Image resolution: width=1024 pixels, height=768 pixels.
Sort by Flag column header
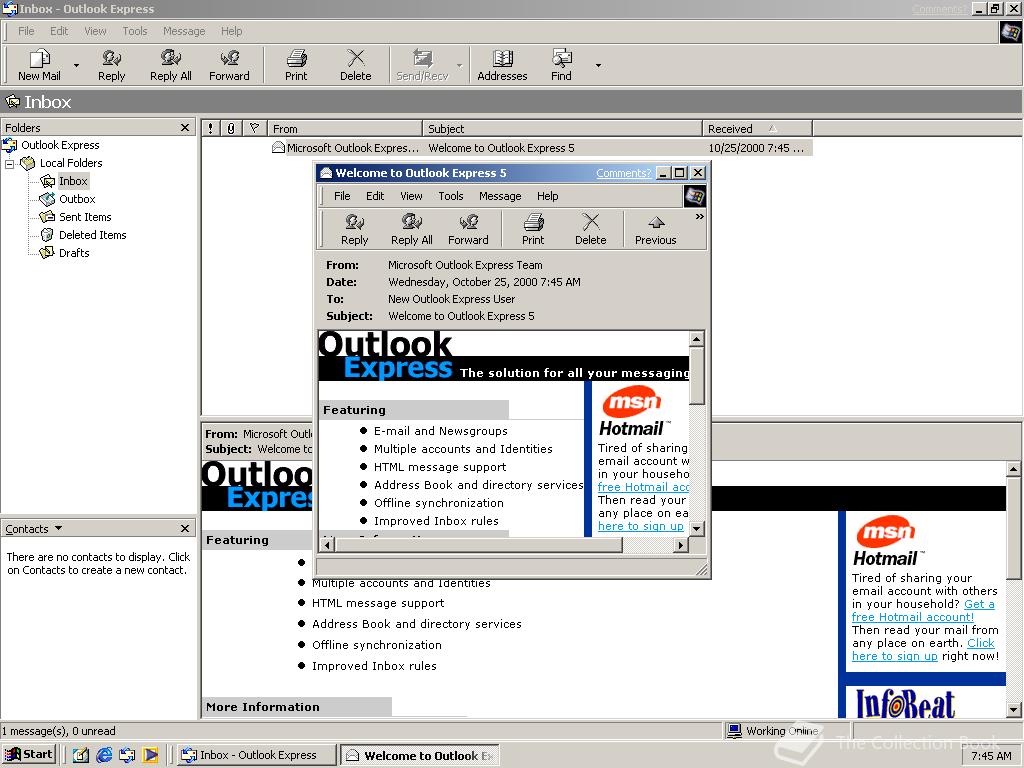[x=254, y=129]
